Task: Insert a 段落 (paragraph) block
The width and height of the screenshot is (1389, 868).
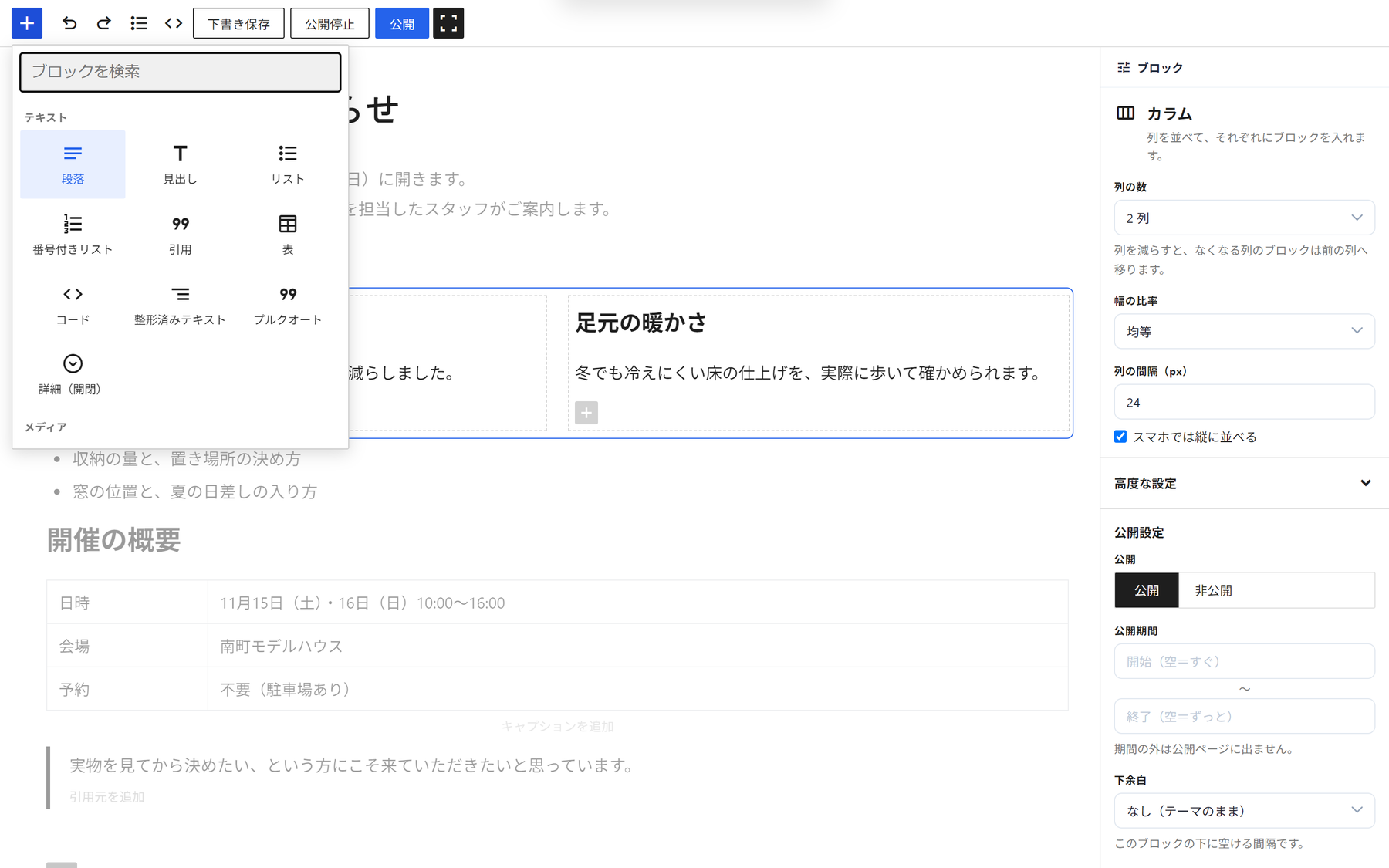Action: pos(73,164)
